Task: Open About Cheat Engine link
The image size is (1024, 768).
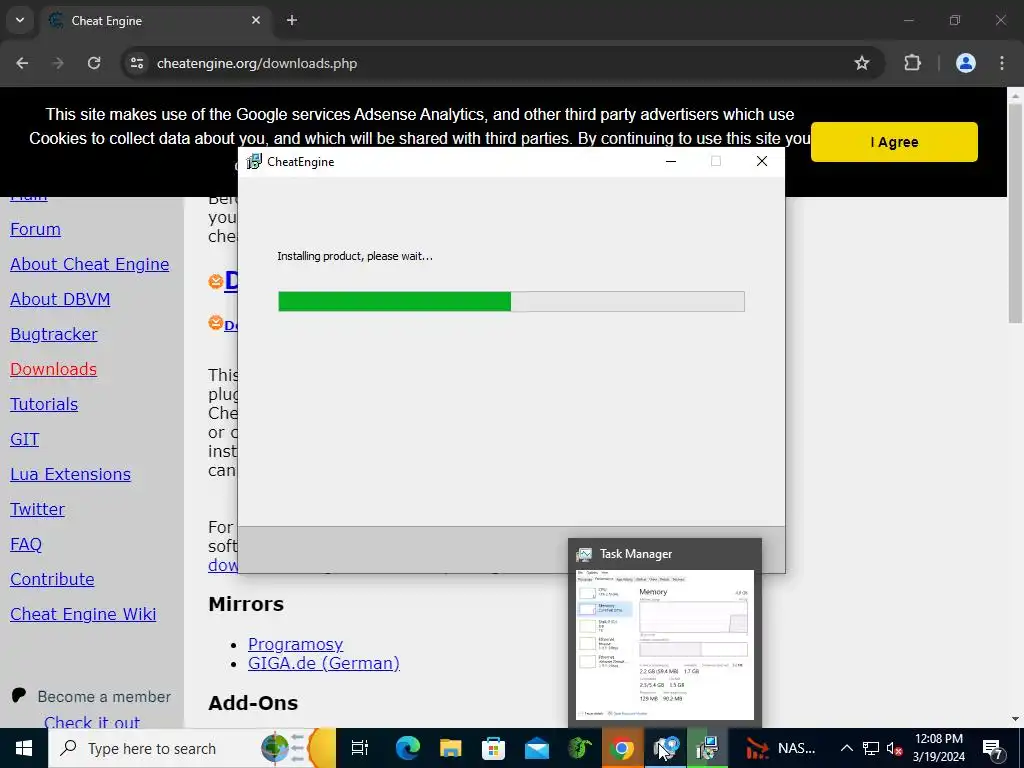Action: (x=89, y=264)
